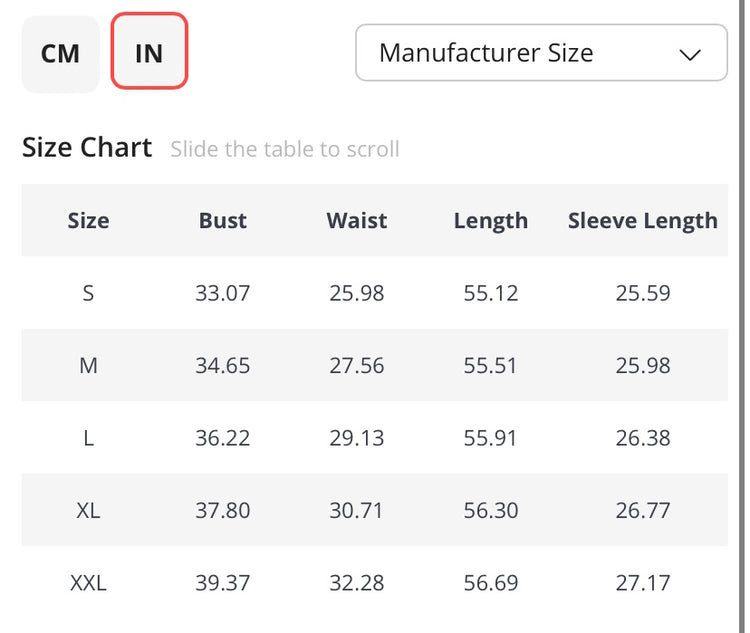Open the Manufacturer Size dropdown
This screenshot has width=750, height=633.
click(x=540, y=53)
